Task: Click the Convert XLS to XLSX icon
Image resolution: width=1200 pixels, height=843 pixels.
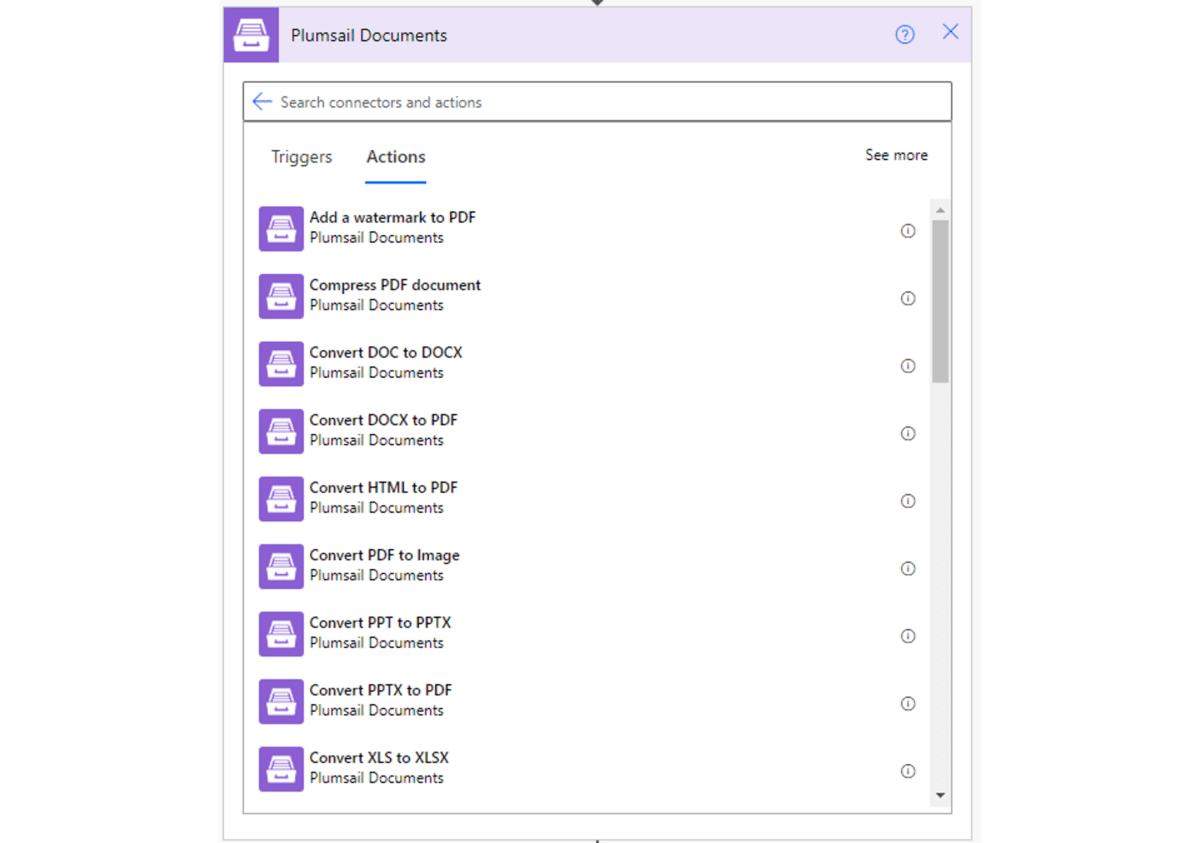Action: [x=280, y=769]
